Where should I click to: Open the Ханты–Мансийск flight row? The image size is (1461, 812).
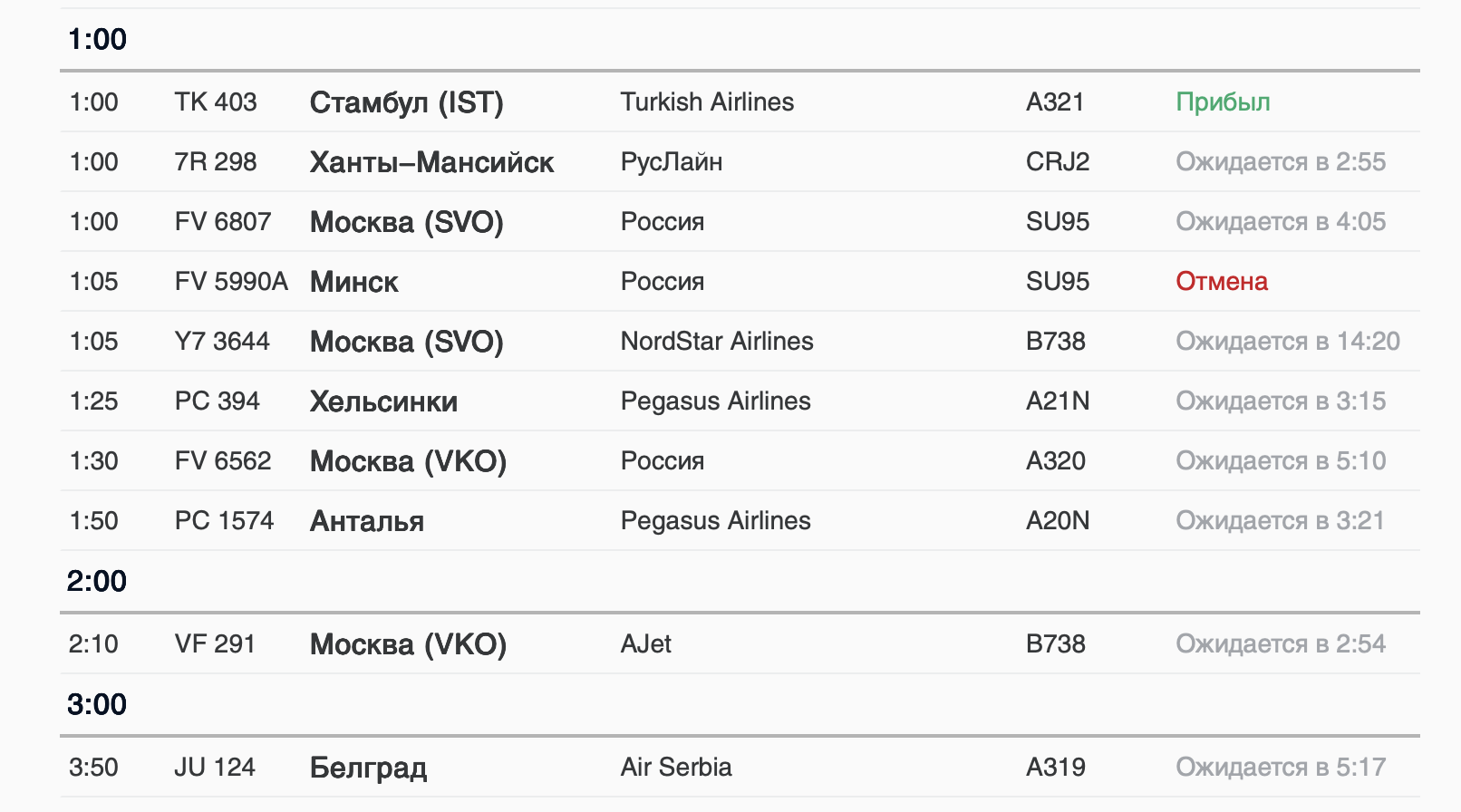[431, 162]
